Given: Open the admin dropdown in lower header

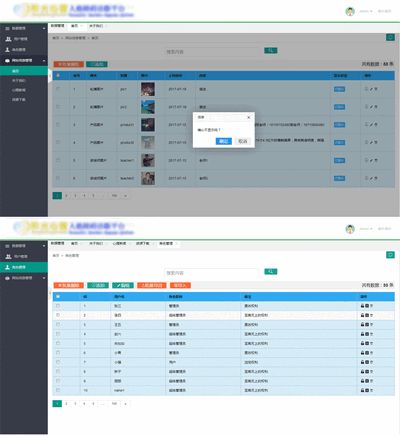Looking at the screenshot, I should tap(366, 229).
